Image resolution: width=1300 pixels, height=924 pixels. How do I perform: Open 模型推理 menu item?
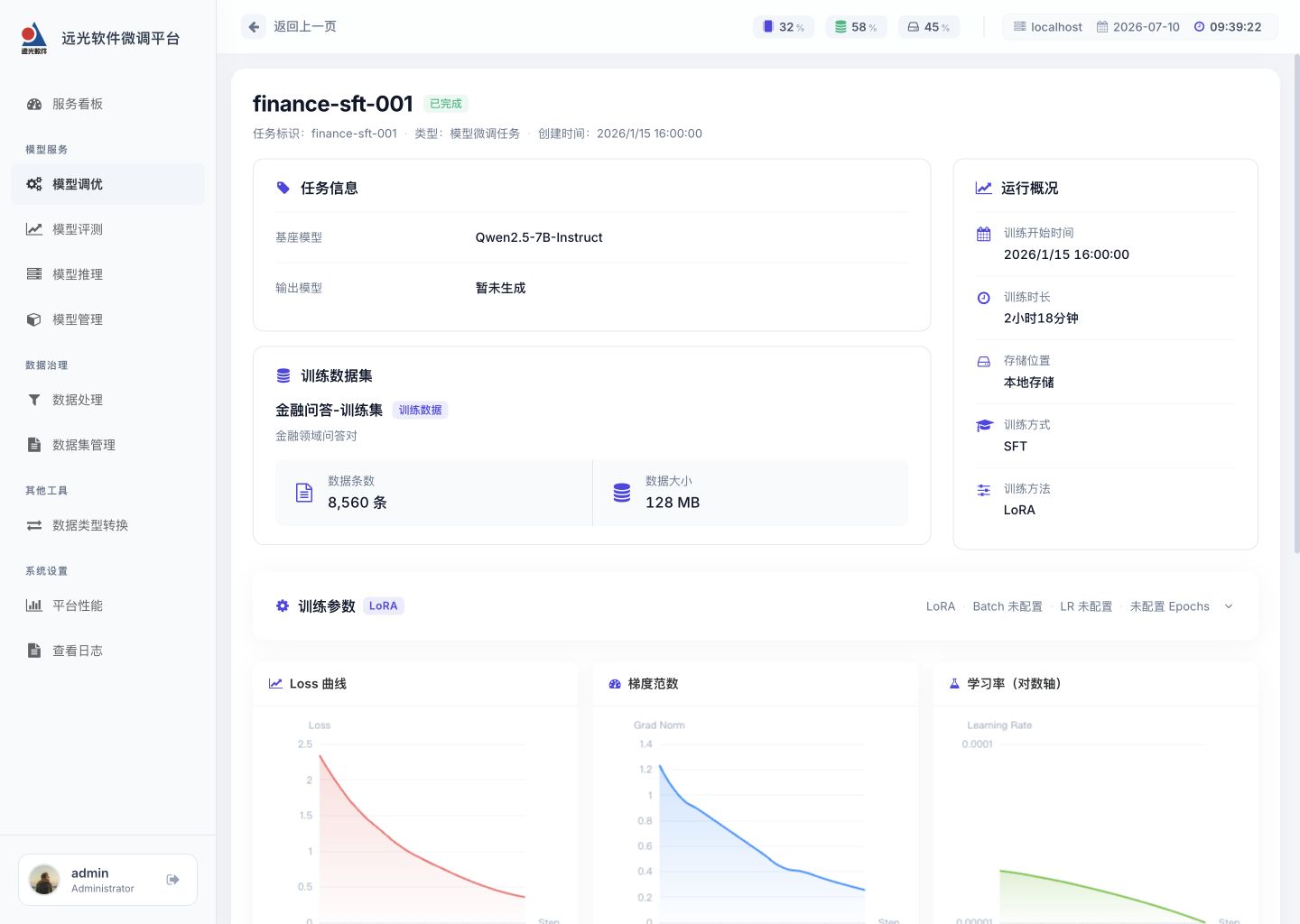tap(107, 274)
